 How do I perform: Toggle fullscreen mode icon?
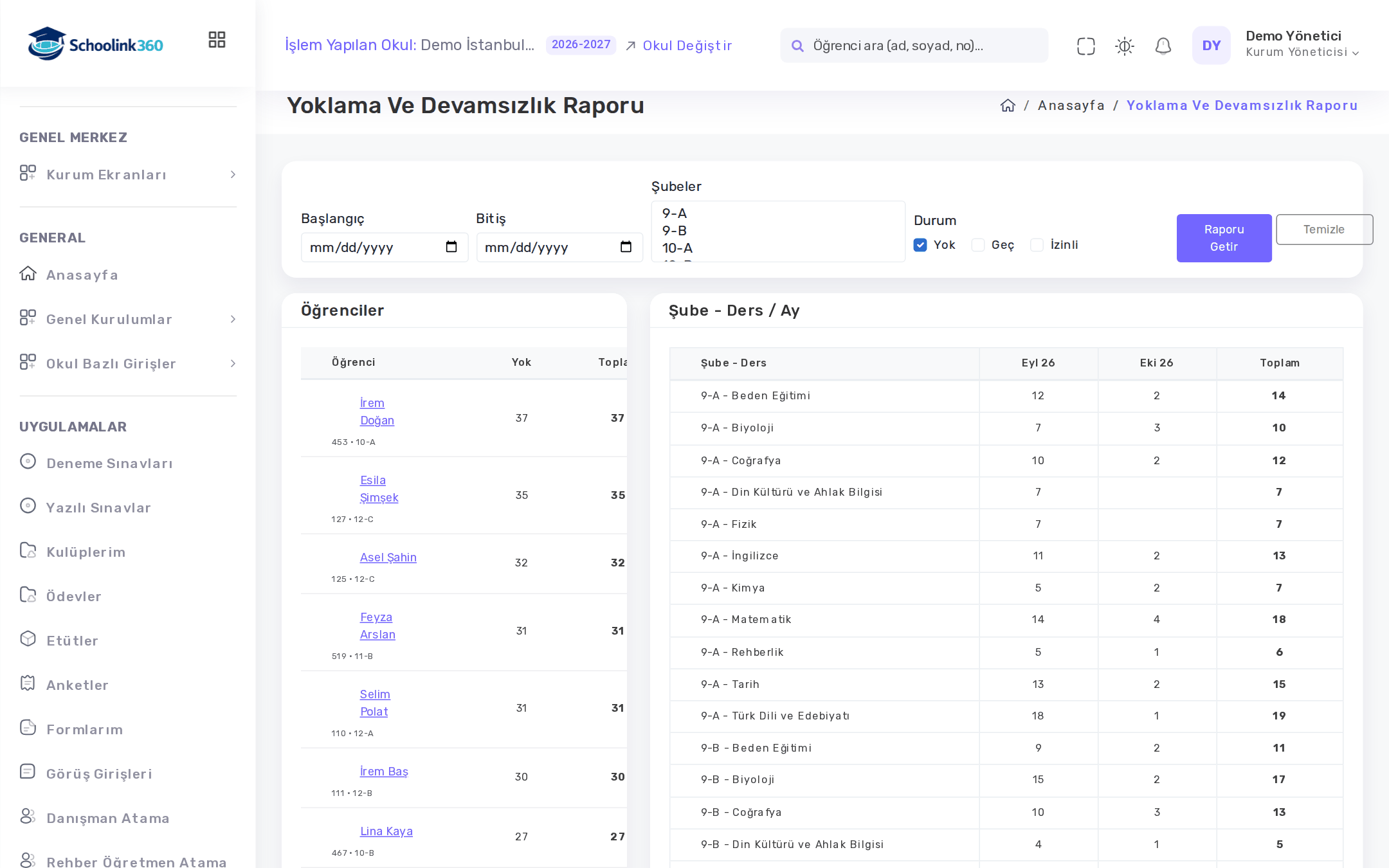pos(1085,46)
